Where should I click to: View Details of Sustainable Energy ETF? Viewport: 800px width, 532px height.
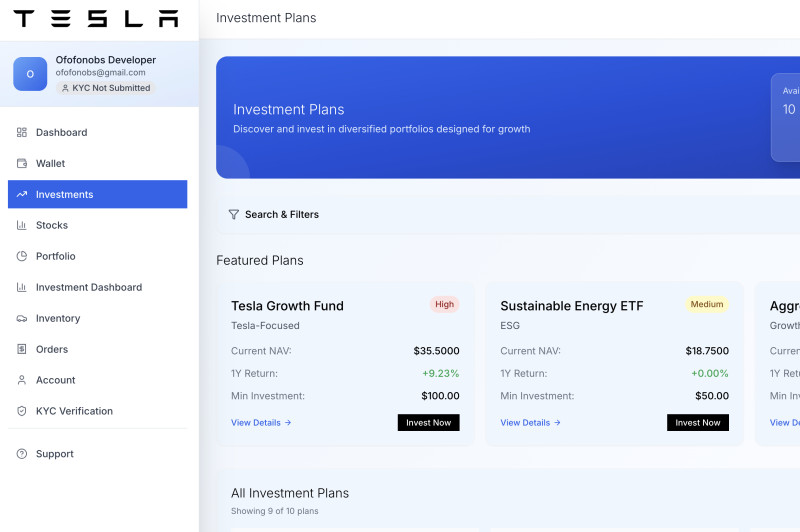coord(530,423)
